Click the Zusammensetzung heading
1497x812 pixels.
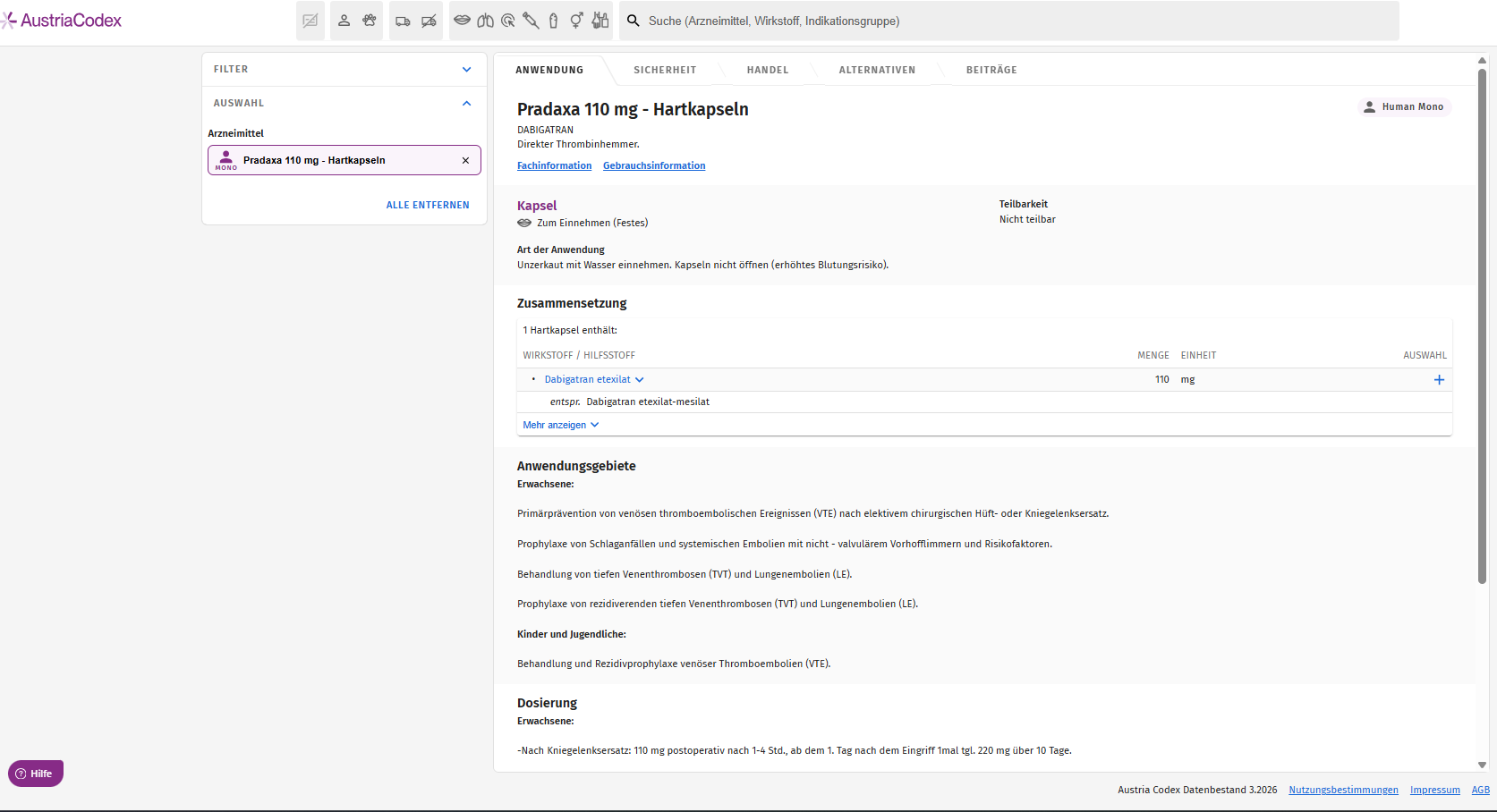click(572, 303)
